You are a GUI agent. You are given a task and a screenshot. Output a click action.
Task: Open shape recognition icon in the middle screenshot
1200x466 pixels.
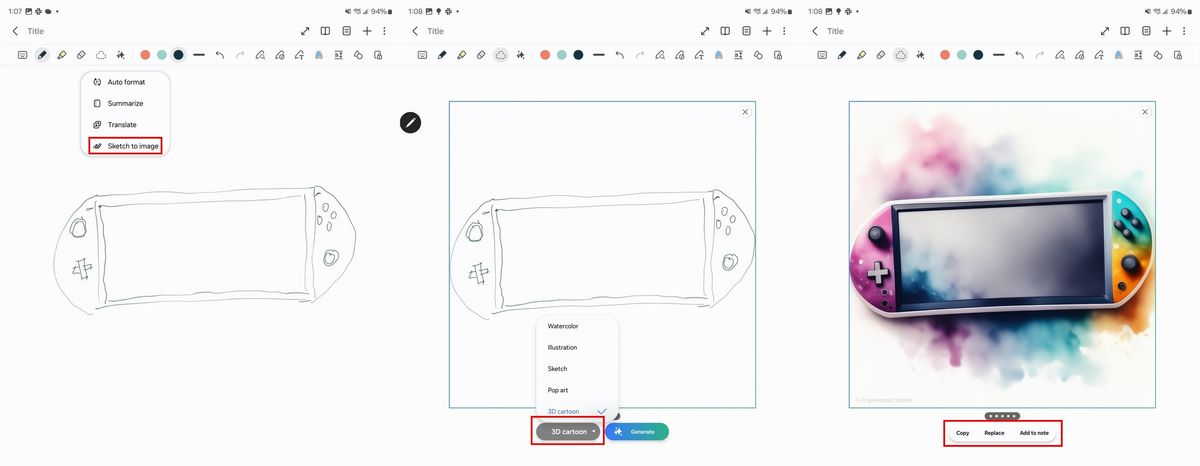click(759, 55)
